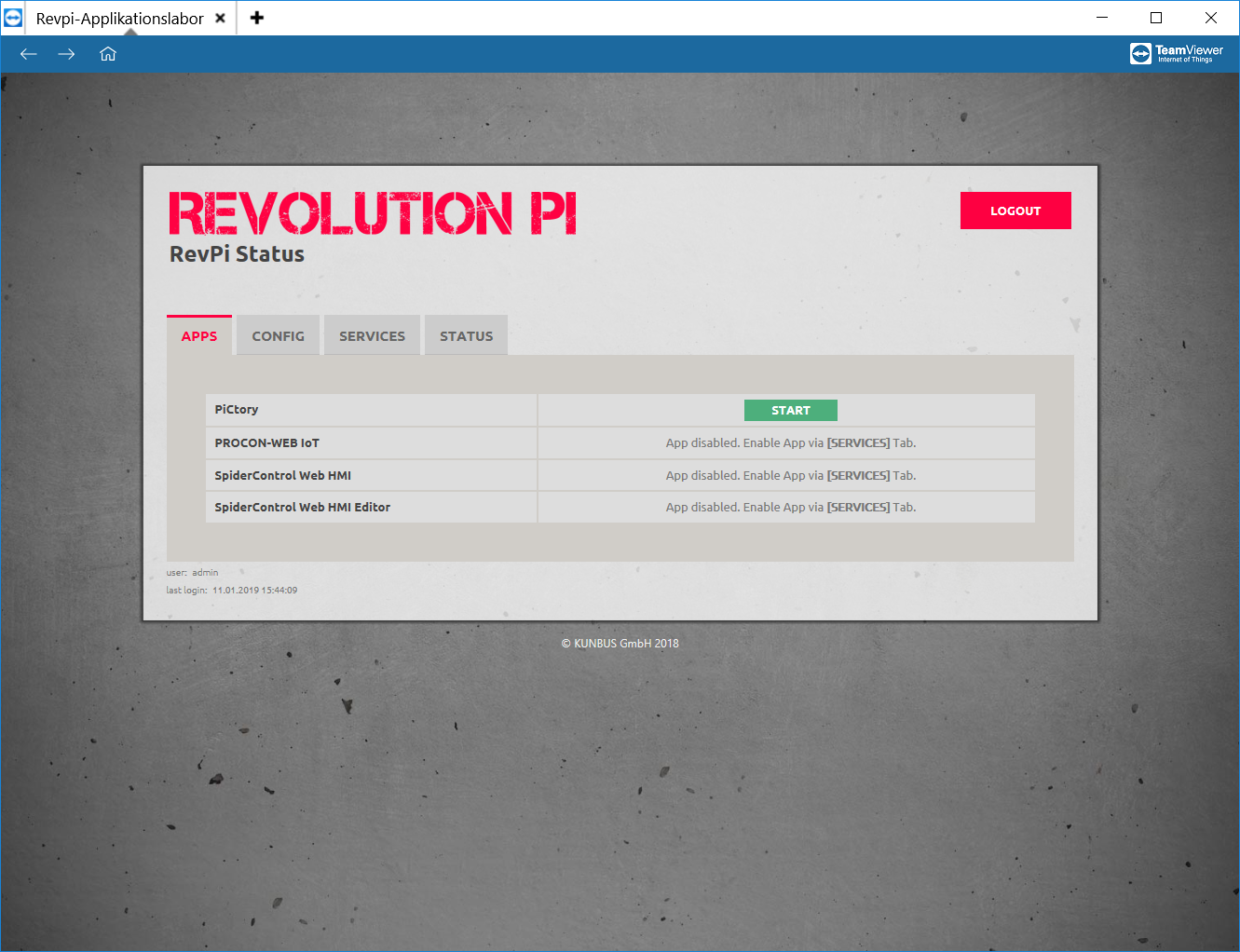Click the TeamViewer app icon in title bar
1240x952 pixels.
pos(13,18)
